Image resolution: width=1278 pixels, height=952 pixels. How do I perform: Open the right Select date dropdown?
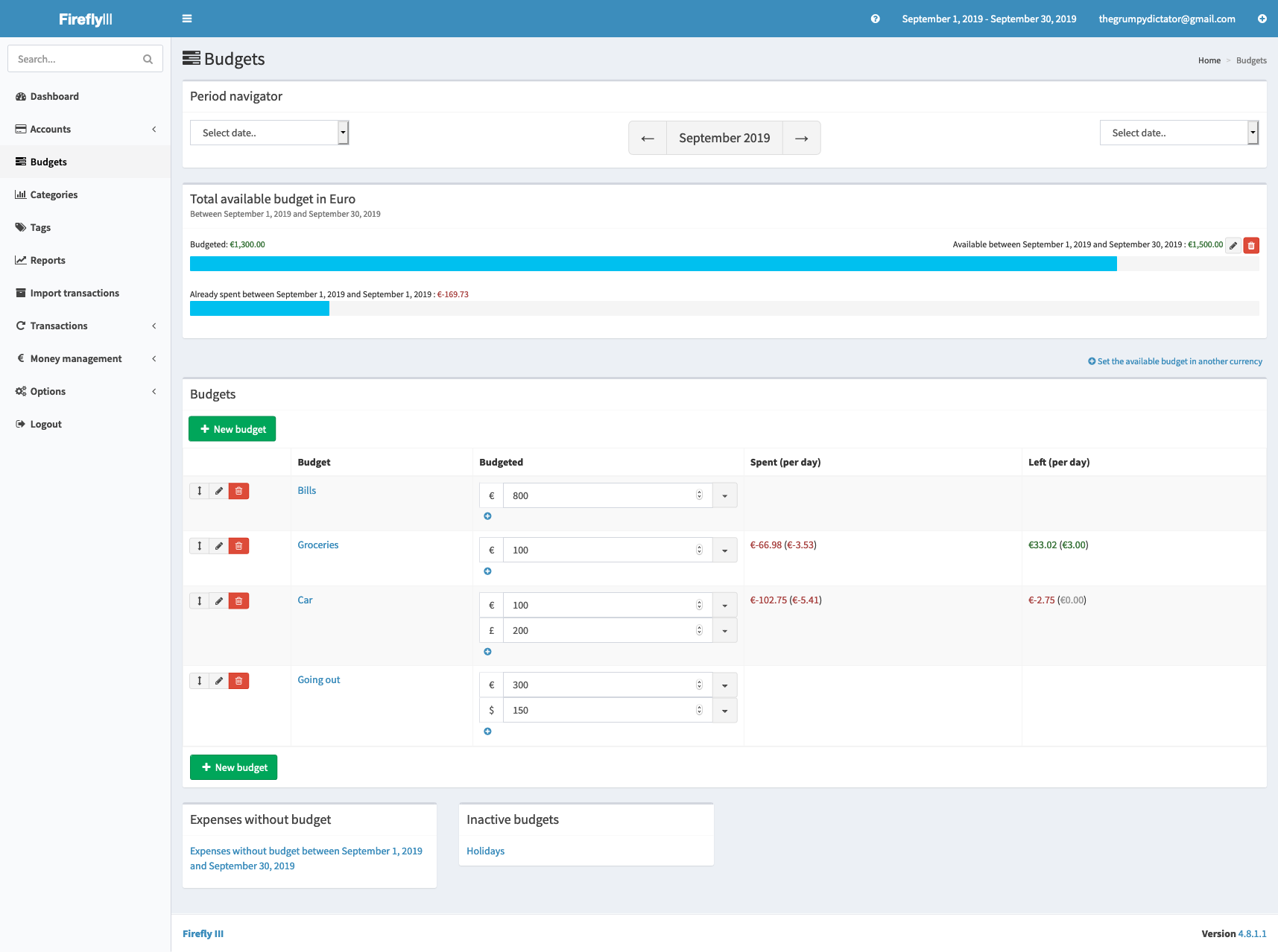click(1178, 133)
